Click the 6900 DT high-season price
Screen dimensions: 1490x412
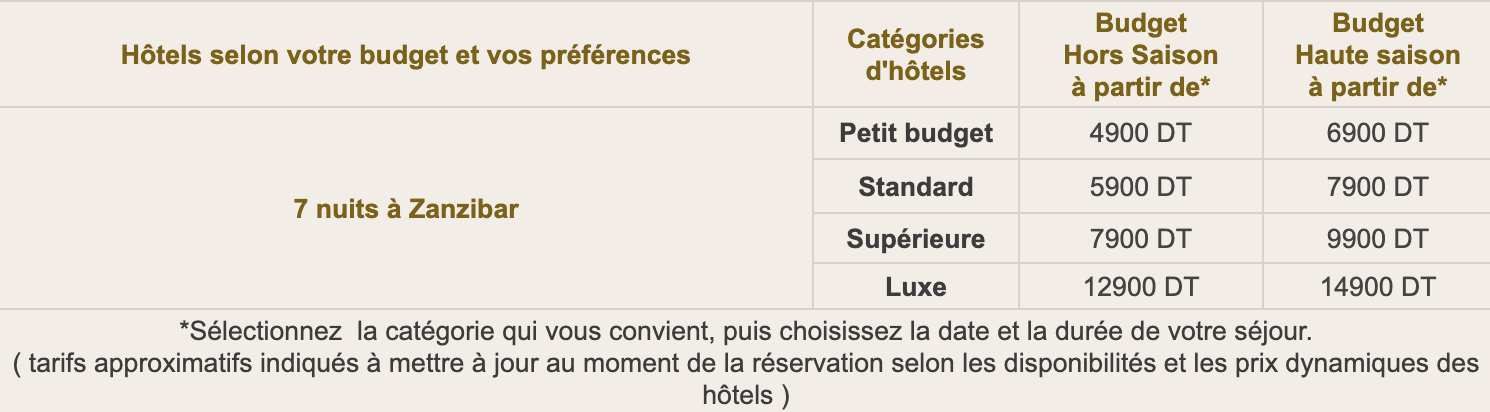(x=1377, y=133)
